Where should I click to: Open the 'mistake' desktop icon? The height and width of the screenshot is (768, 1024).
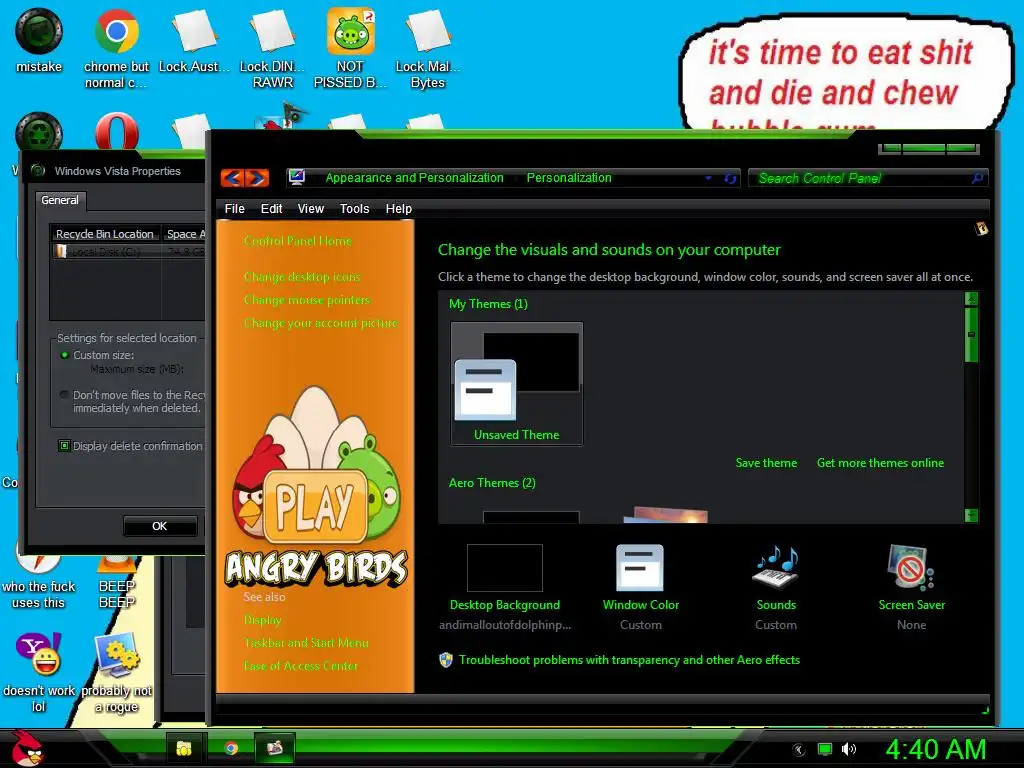pyautogui.click(x=39, y=40)
